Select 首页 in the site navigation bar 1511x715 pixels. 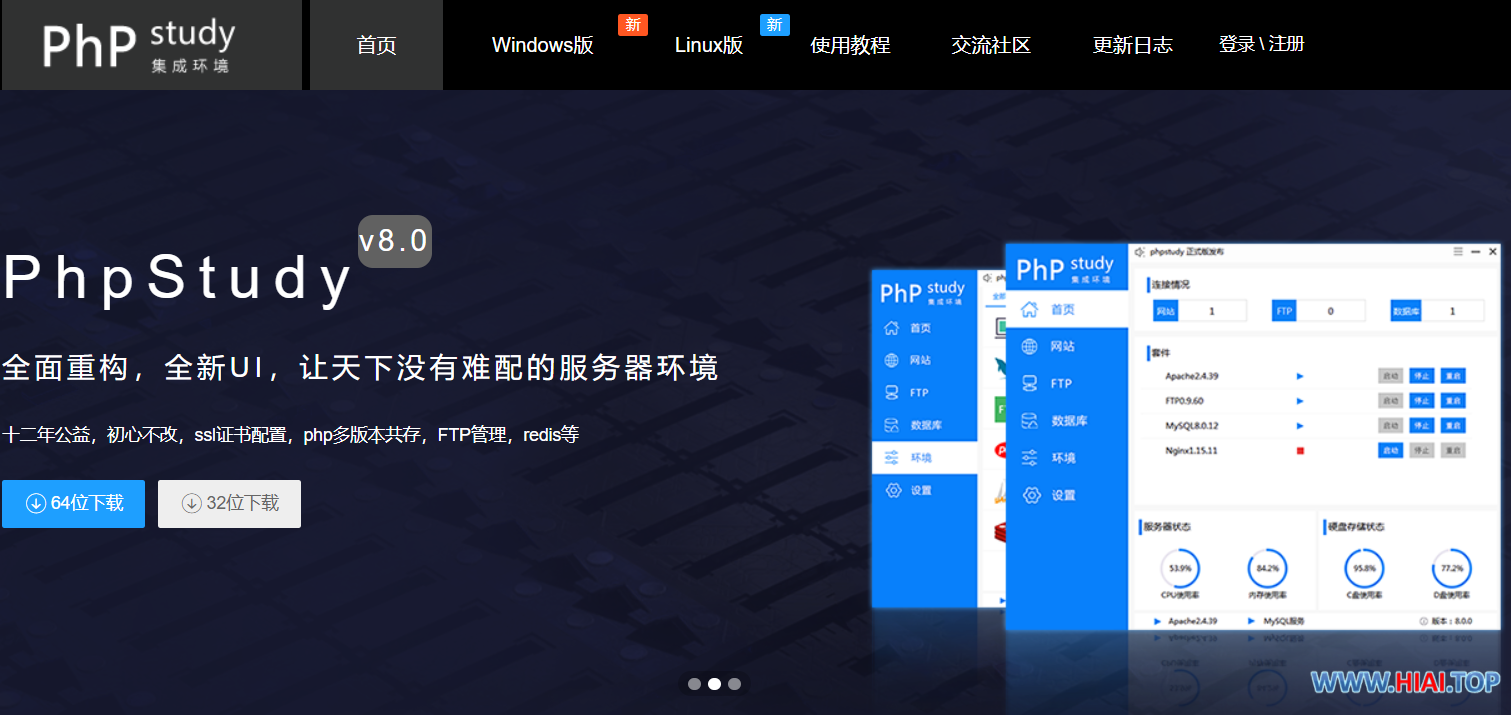point(376,45)
